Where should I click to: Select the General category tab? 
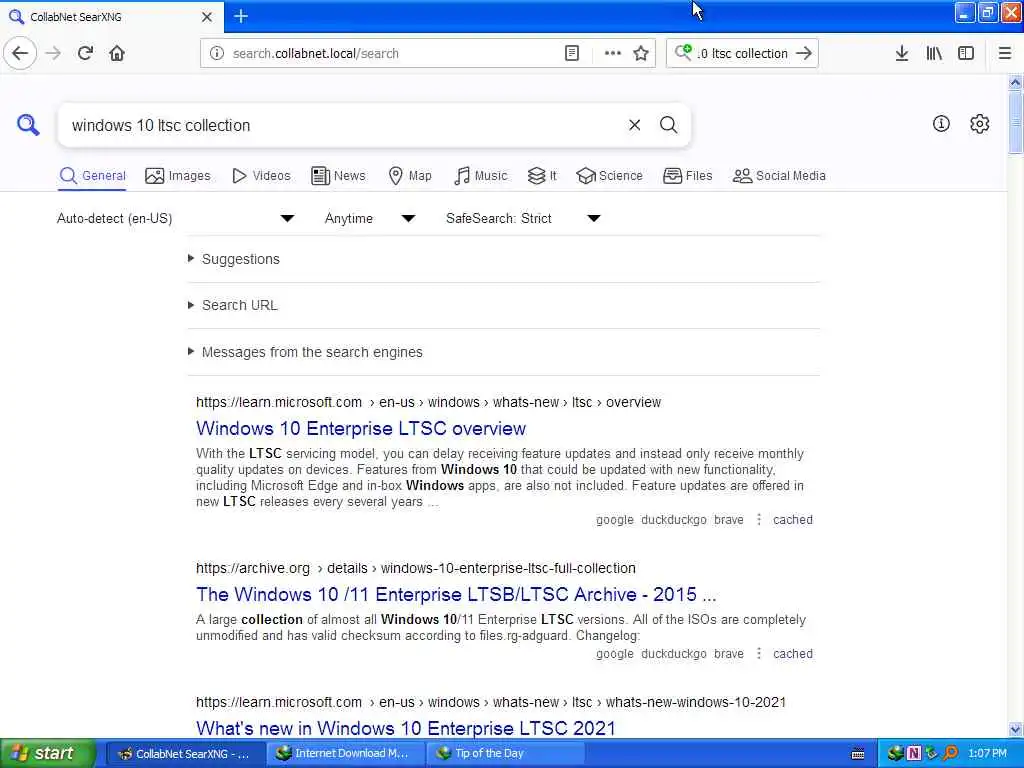tap(92, 176)
